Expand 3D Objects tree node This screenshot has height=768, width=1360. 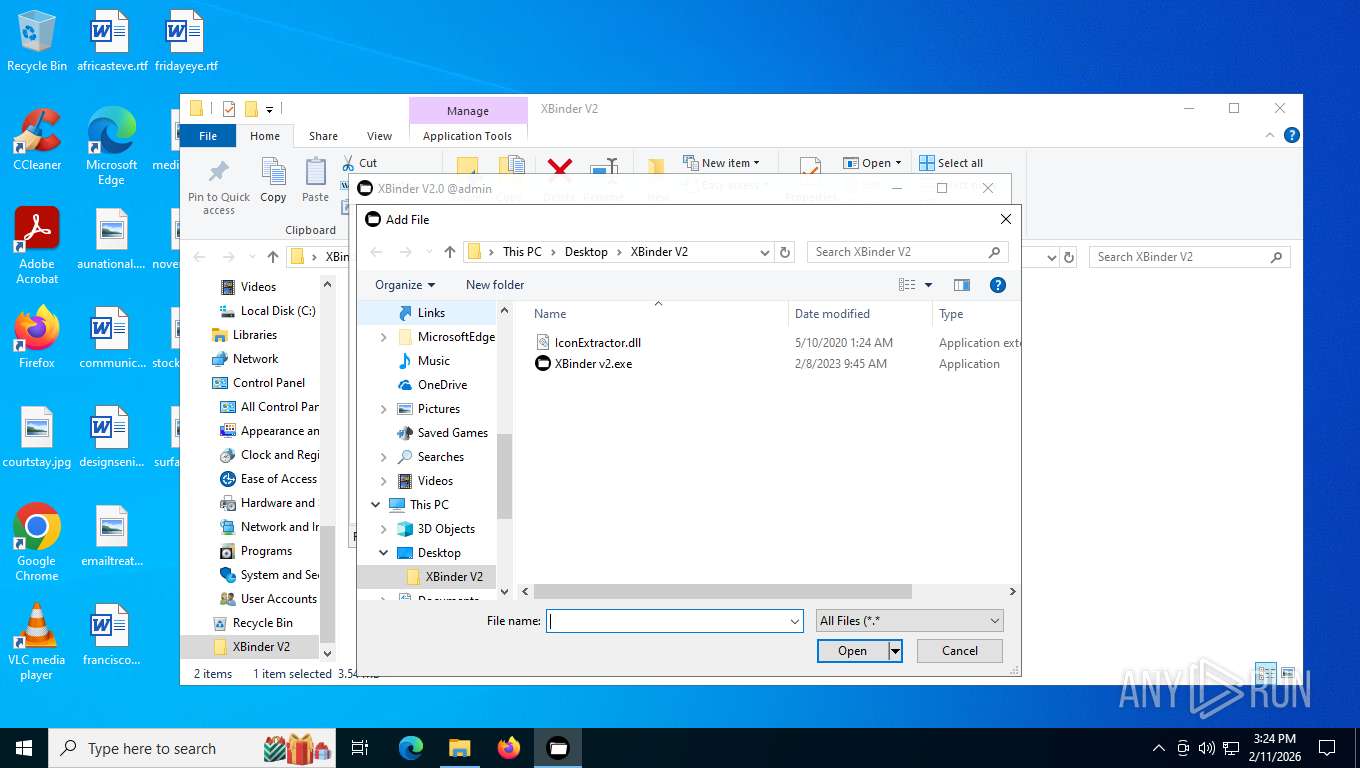tap(384, 529)
